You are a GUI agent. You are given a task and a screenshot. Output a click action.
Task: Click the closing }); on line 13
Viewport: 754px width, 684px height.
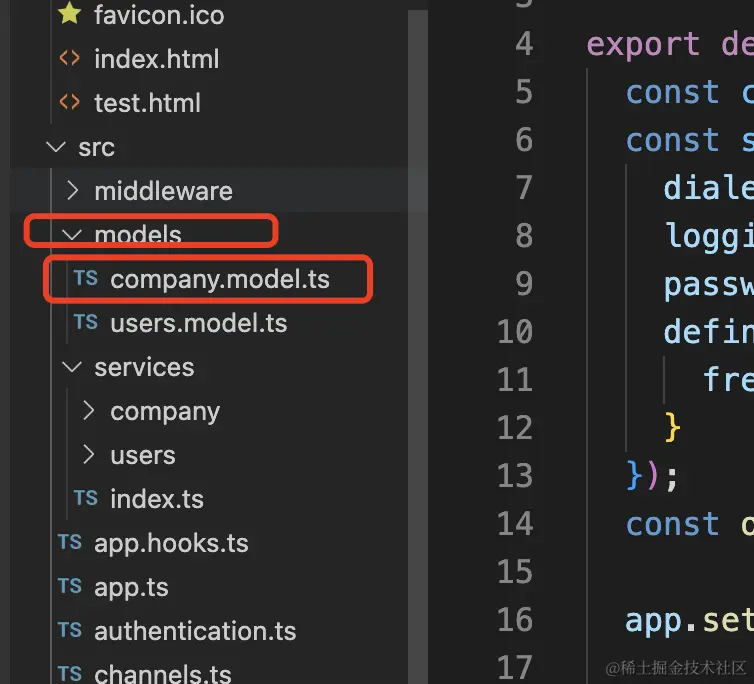652,475
